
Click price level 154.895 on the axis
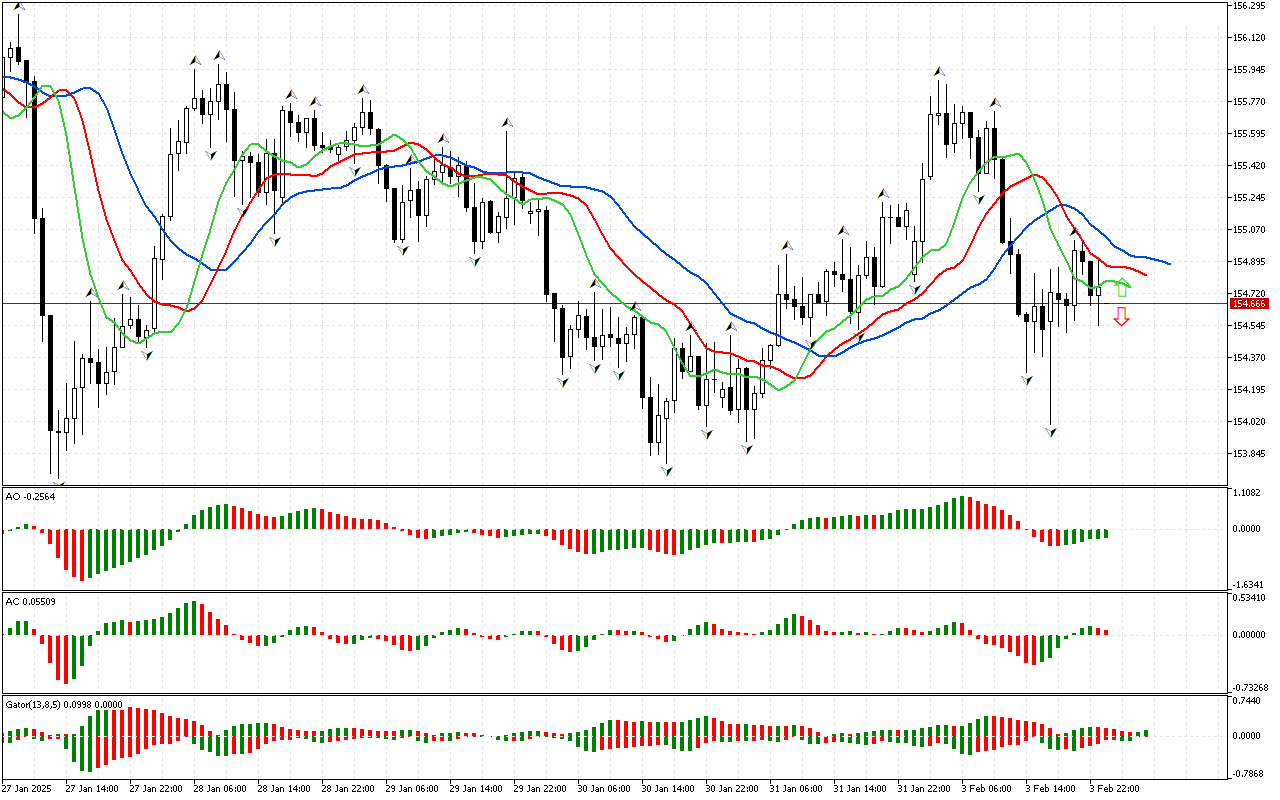point(1250,262)
